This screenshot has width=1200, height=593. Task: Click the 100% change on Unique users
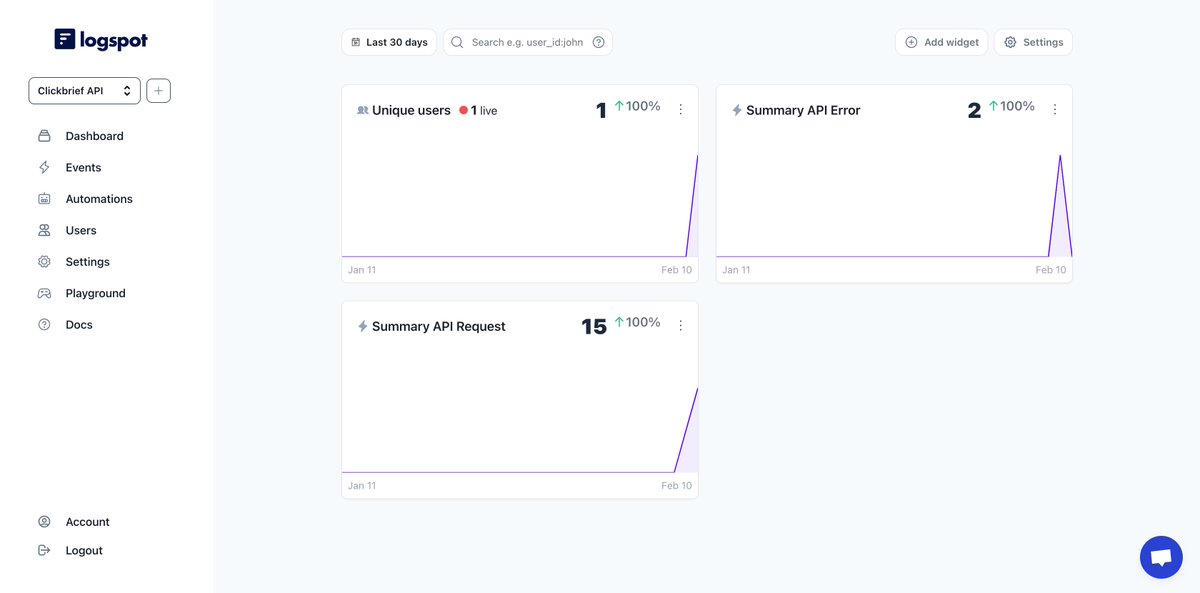(x=637, y=106)
